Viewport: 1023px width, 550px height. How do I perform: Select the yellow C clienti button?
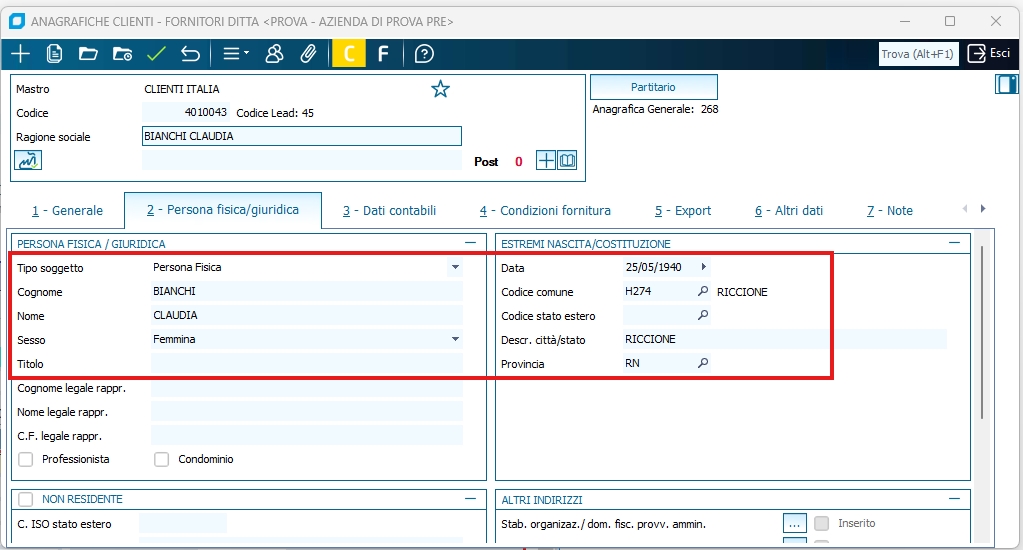click(x=349, y=53)
